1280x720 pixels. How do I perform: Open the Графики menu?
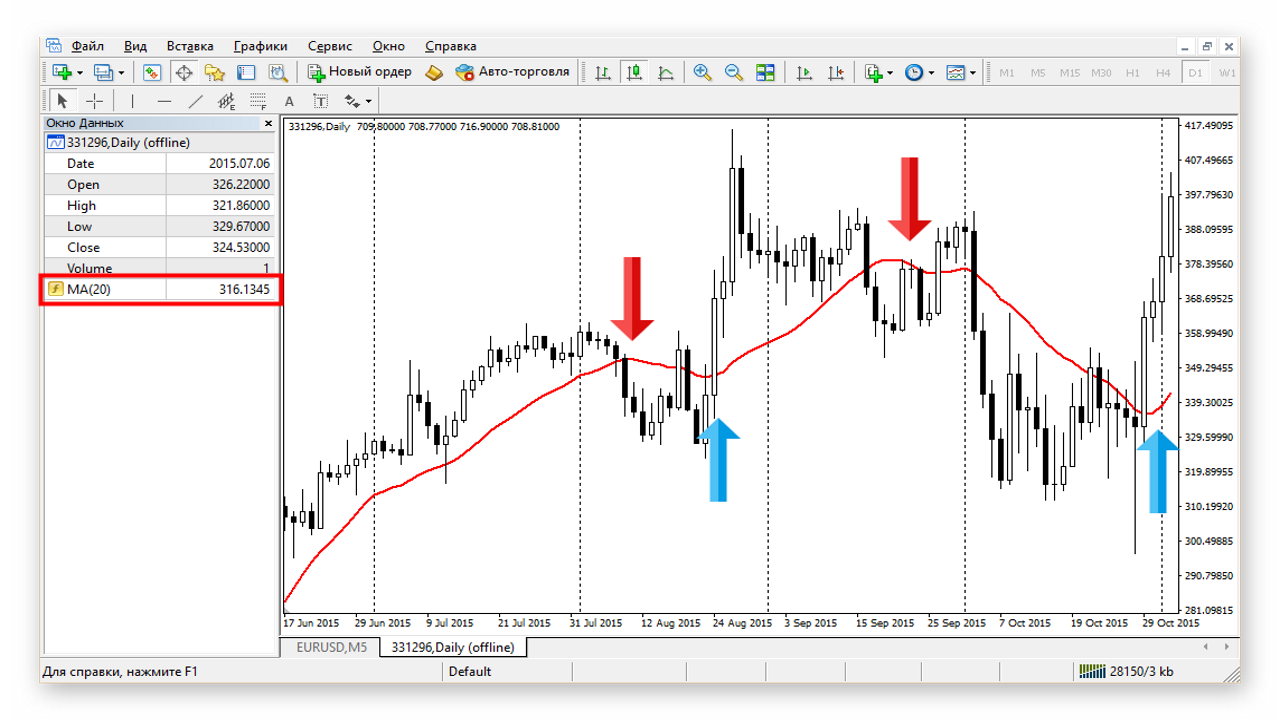pos(260,46)
